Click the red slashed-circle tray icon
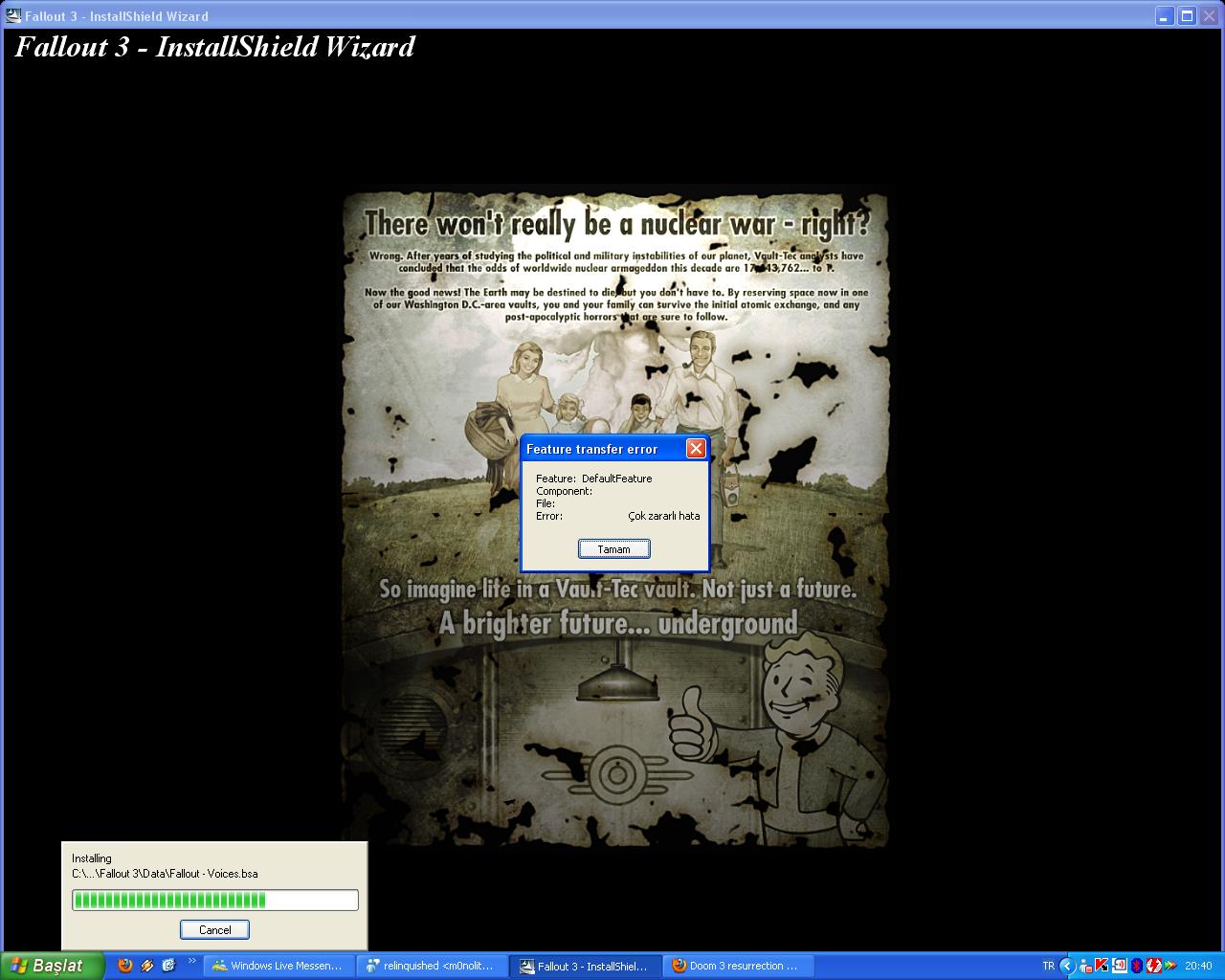 (1154, 966)
